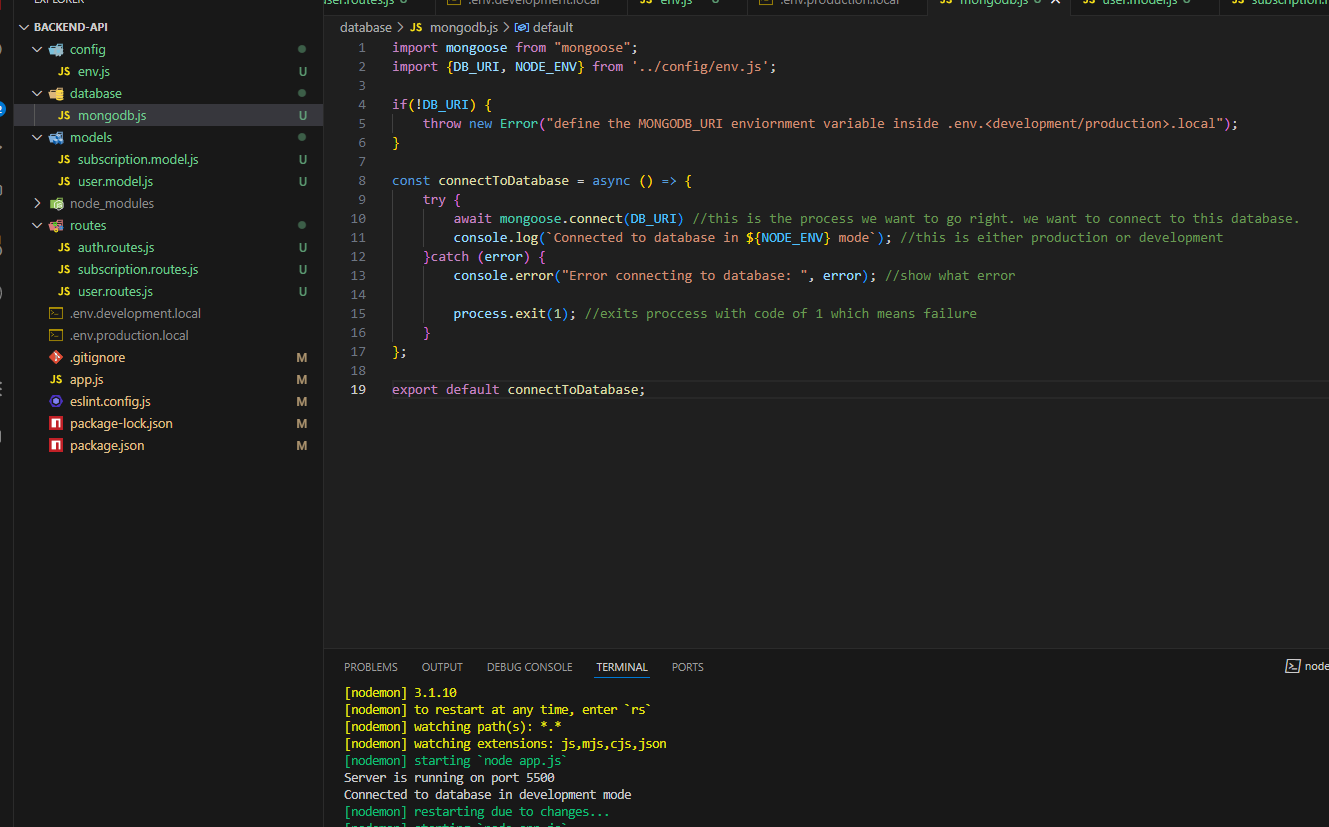The image size is (1329, 827).
Task: Click line number 8 in the editor gutter
Action: [x=362, y=181]
